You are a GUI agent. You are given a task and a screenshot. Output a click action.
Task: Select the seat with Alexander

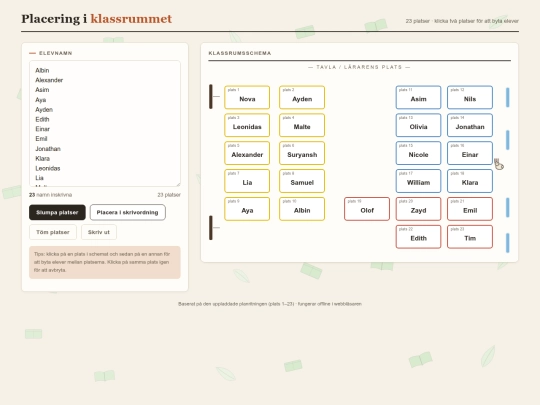(247, 153)
